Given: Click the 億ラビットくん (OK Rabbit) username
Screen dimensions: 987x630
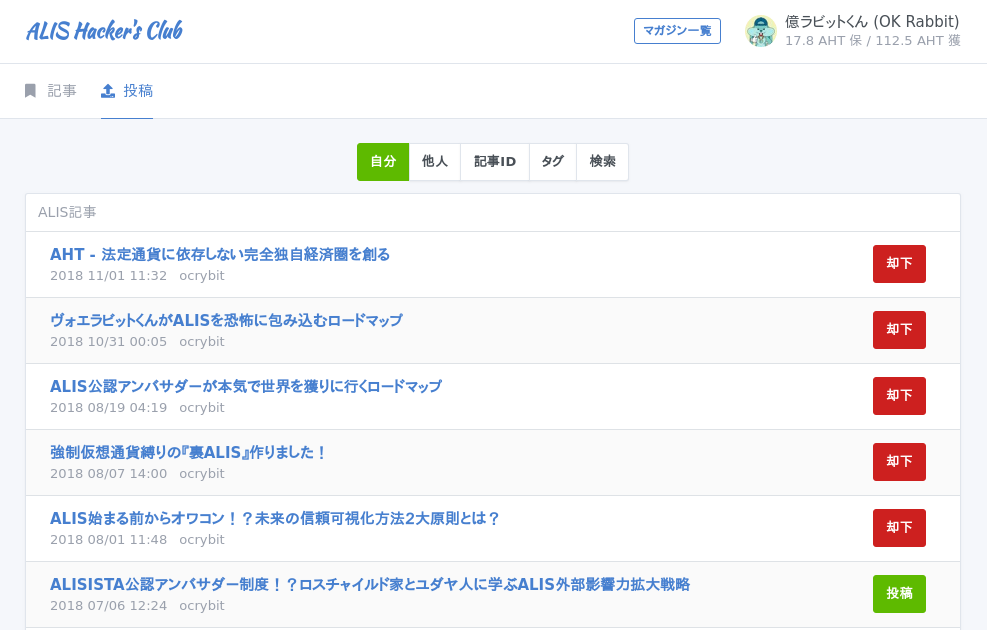Looking at the screenshot, I should pyautogui.click(x=871, y=22).
